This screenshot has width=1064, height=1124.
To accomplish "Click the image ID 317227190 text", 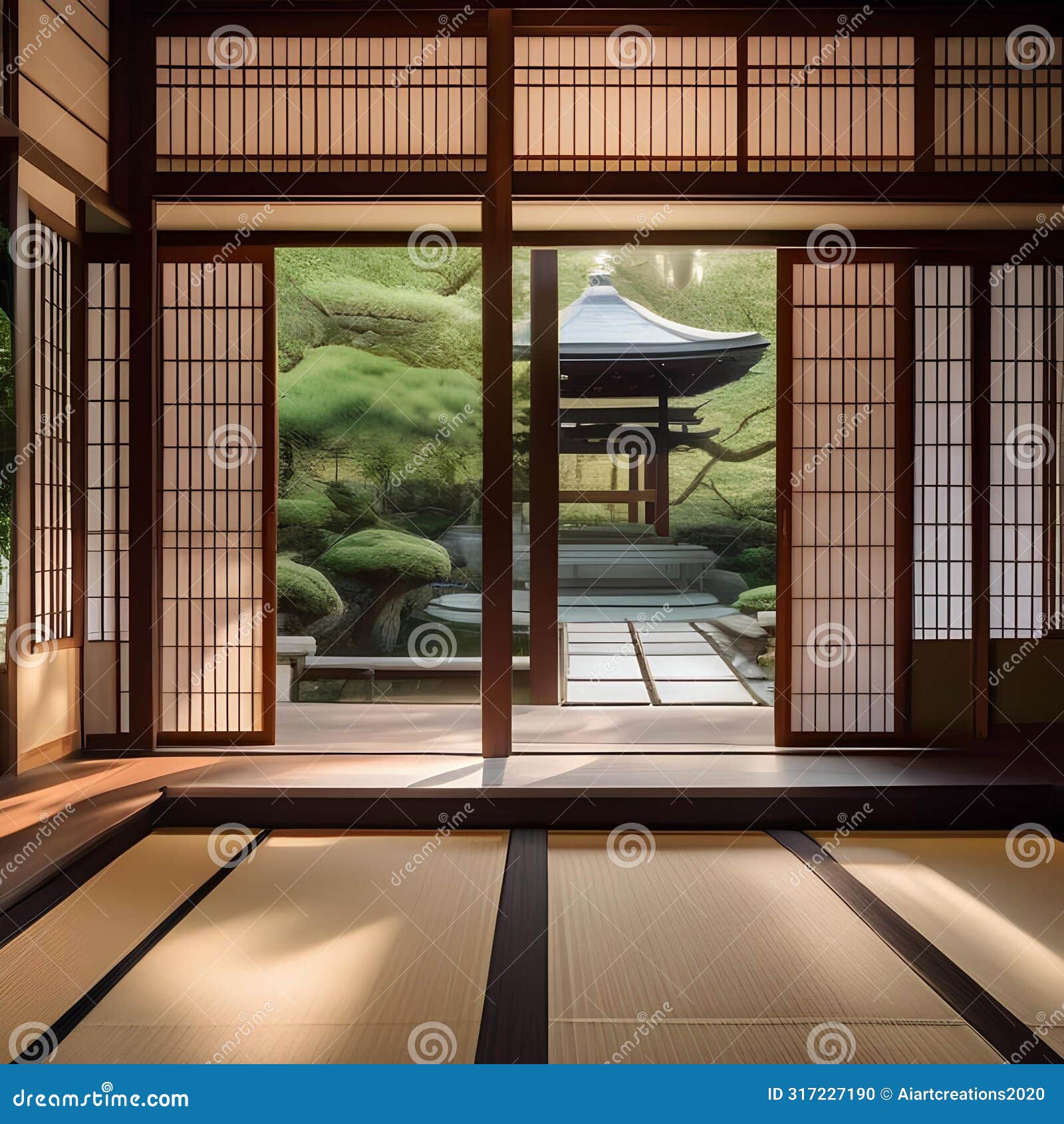I will (x=821, y=1094).
